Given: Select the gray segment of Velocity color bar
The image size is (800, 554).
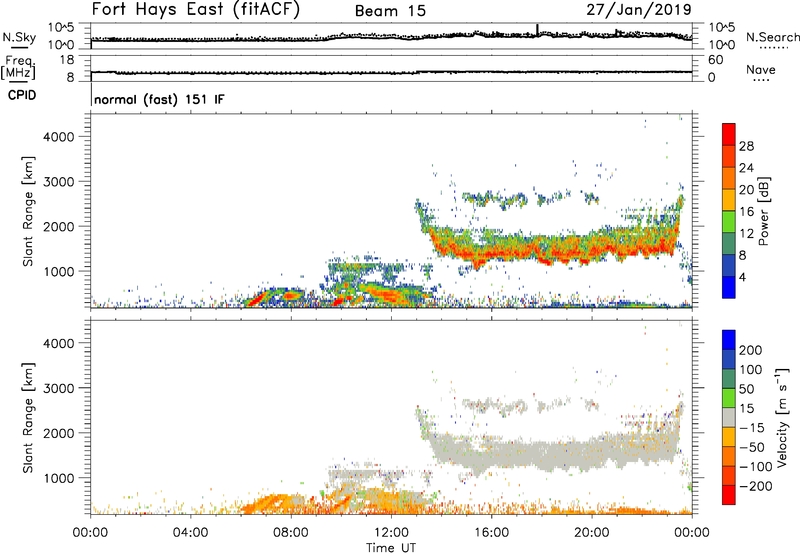Looking at the screenshot, I should click(729, 417).
